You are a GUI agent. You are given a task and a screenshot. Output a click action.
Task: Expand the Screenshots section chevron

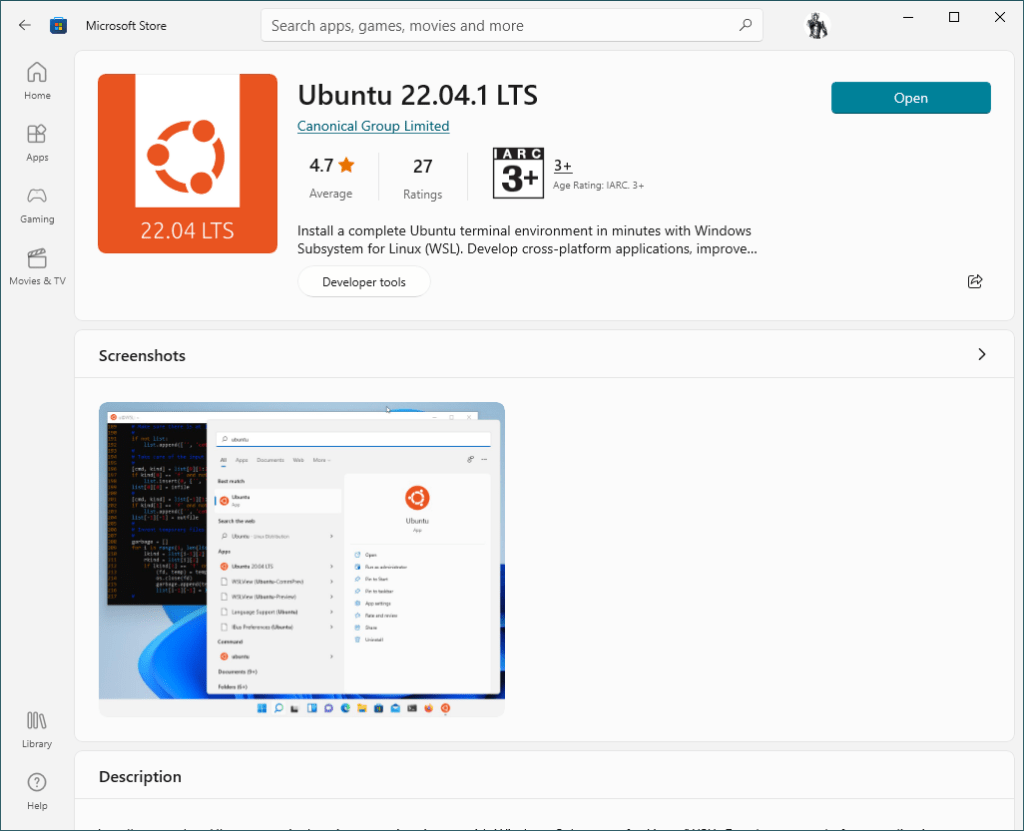coord(982,354)
